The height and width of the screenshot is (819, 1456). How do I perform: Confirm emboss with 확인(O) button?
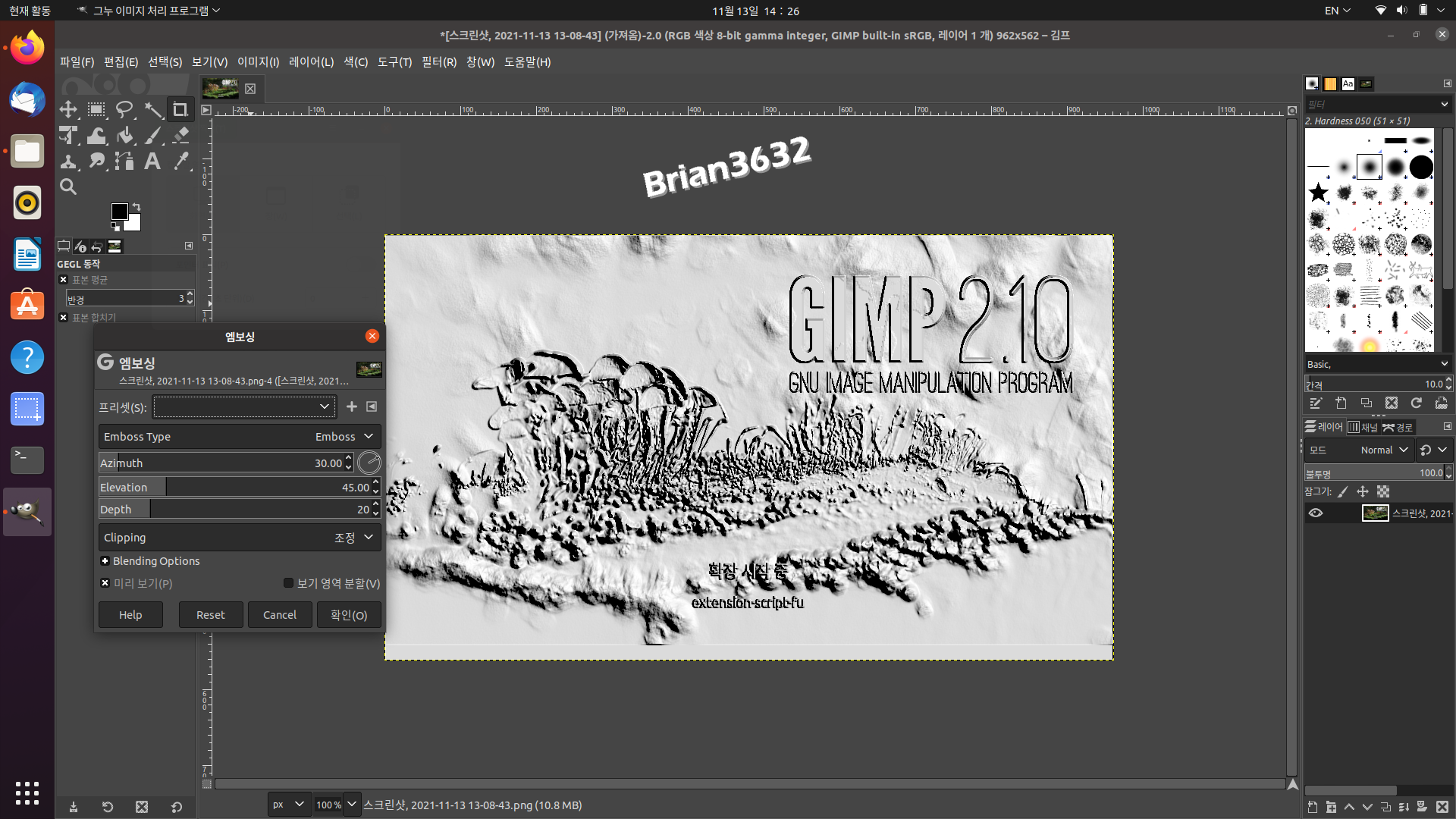349,615
